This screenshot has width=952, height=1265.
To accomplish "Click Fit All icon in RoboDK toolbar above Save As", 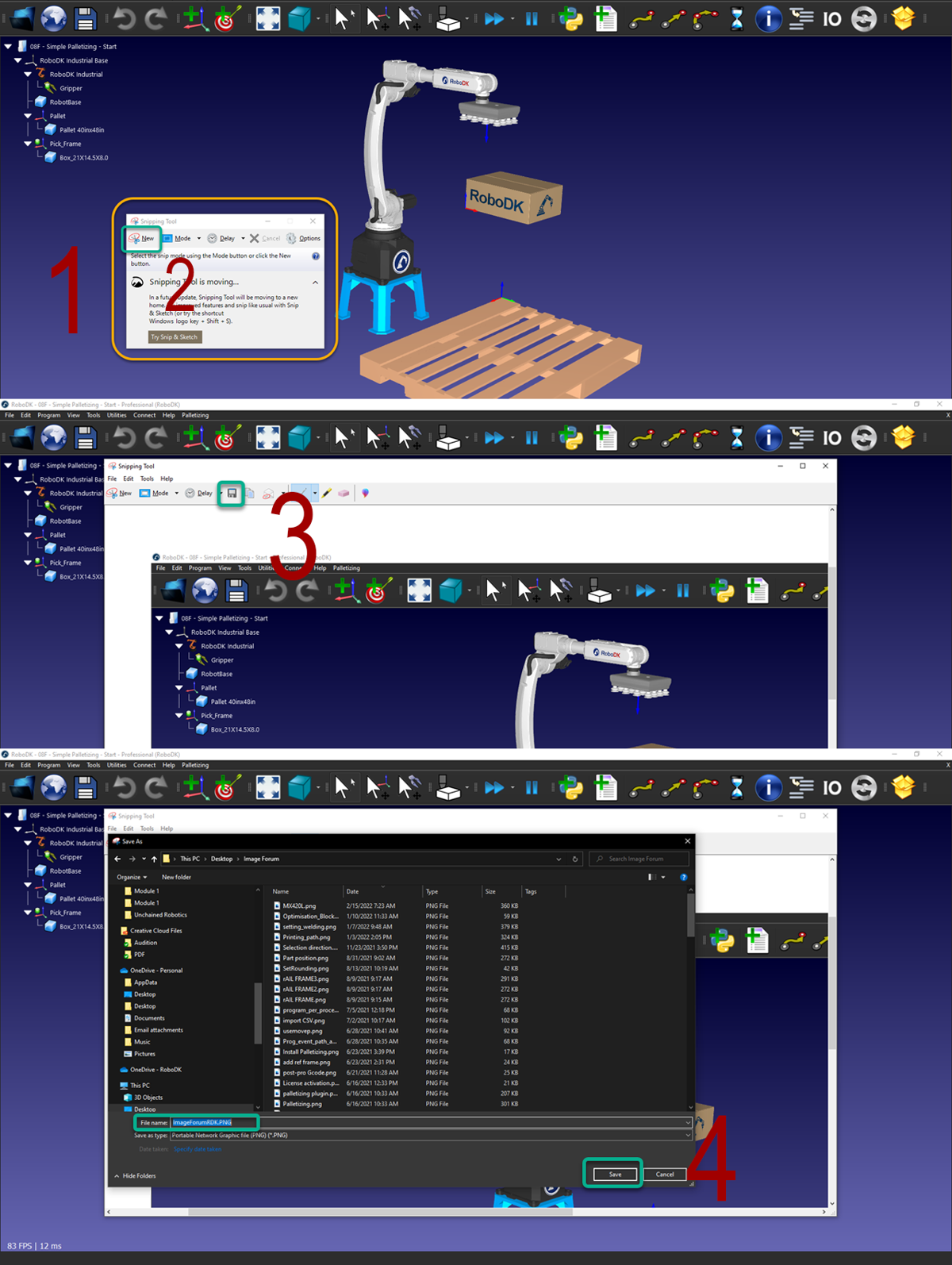I will (x=268, y=787).
